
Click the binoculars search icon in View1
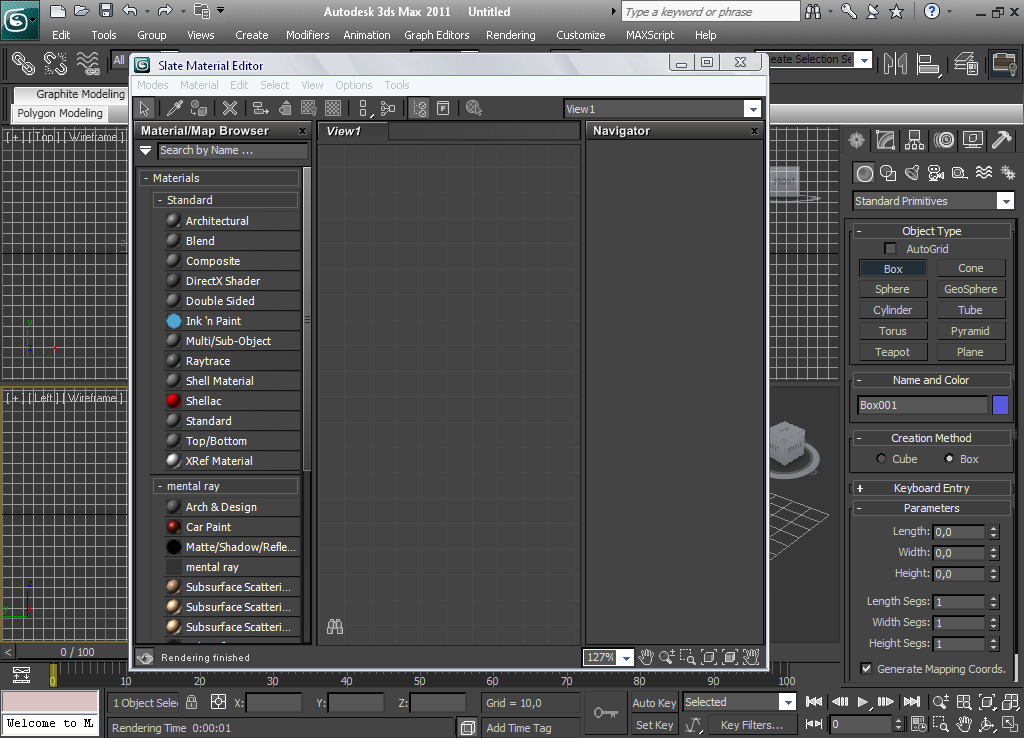[335, 627]
